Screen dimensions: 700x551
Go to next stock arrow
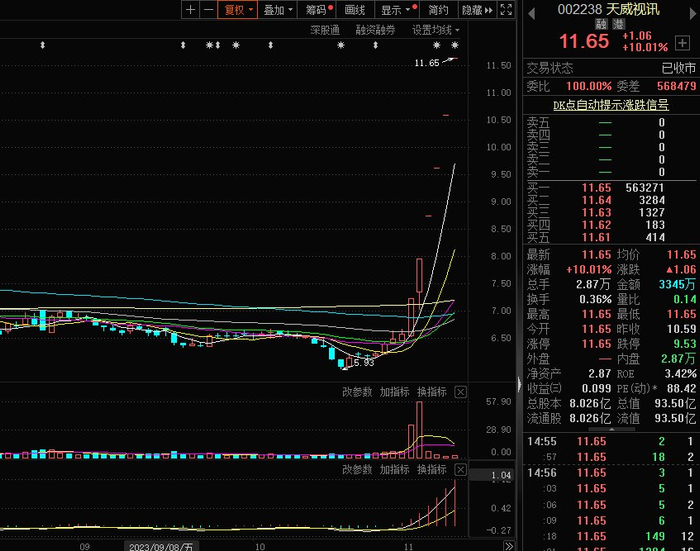tap(693, 14)
